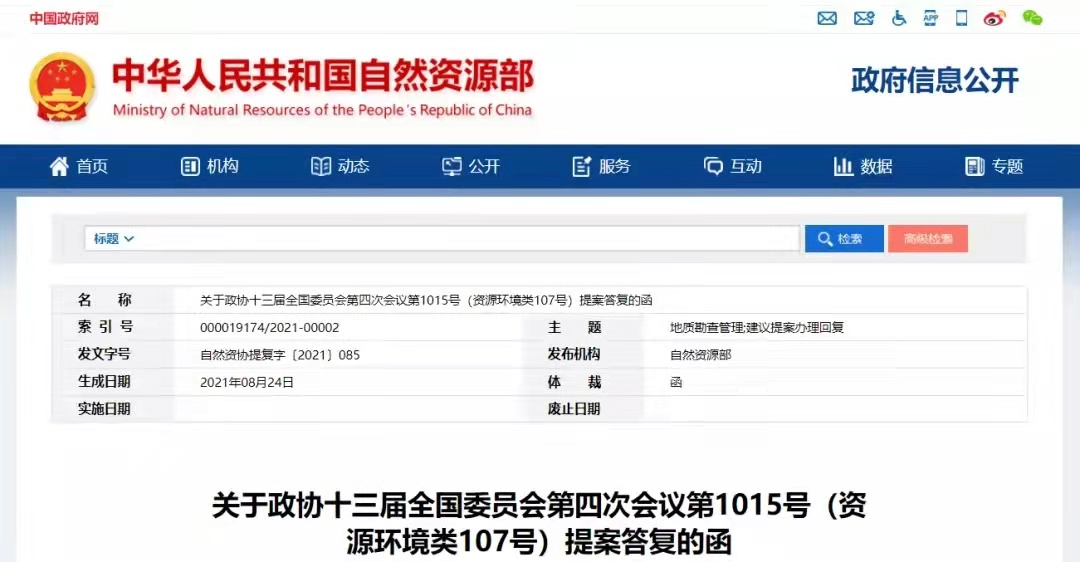Expand the 标题 search-field dropdown

(x=114, y=239)
